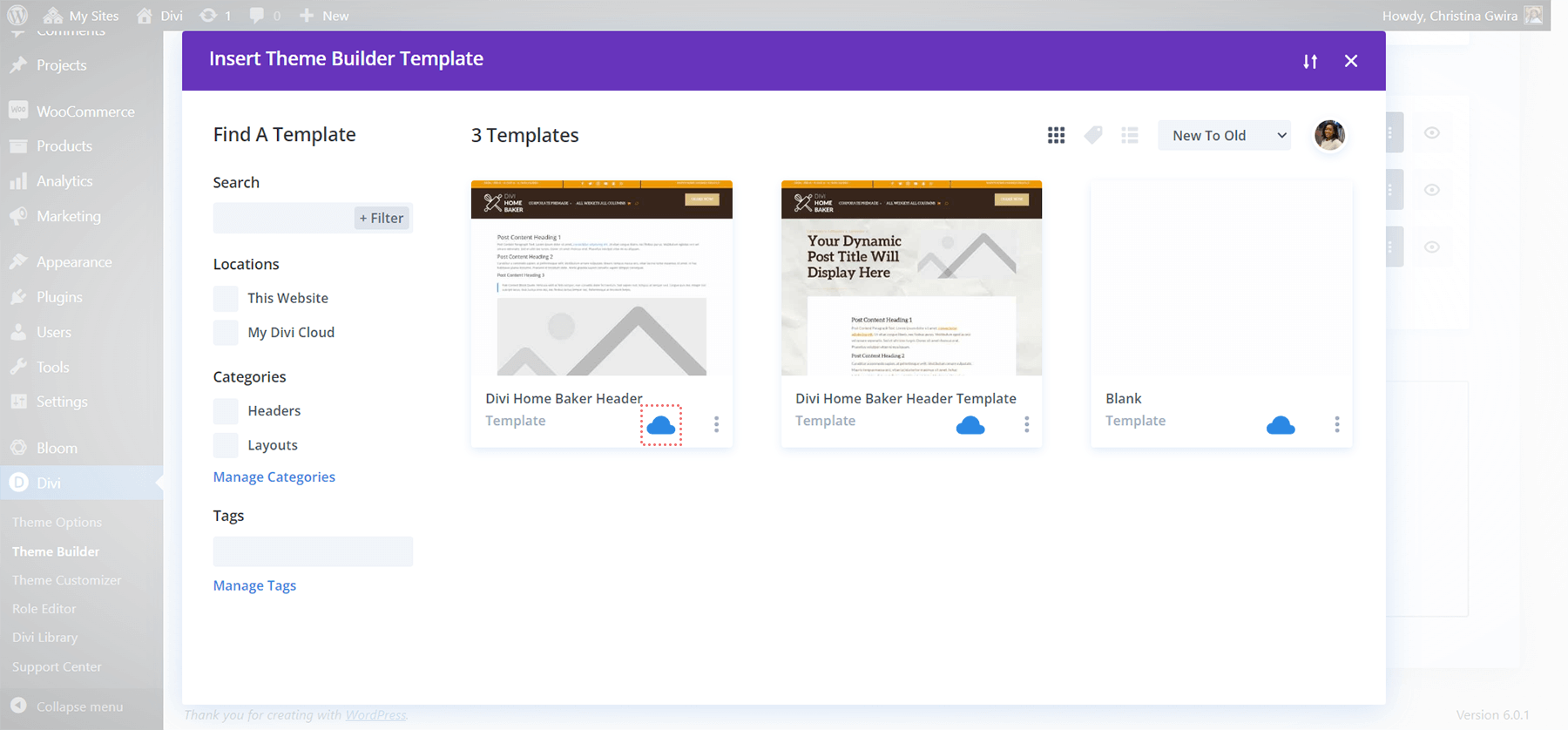The height and width of the screenshot is (730, 1568).
Task: Click cloud icon on Divi Home Baker Header
Action: coord(661,425)
